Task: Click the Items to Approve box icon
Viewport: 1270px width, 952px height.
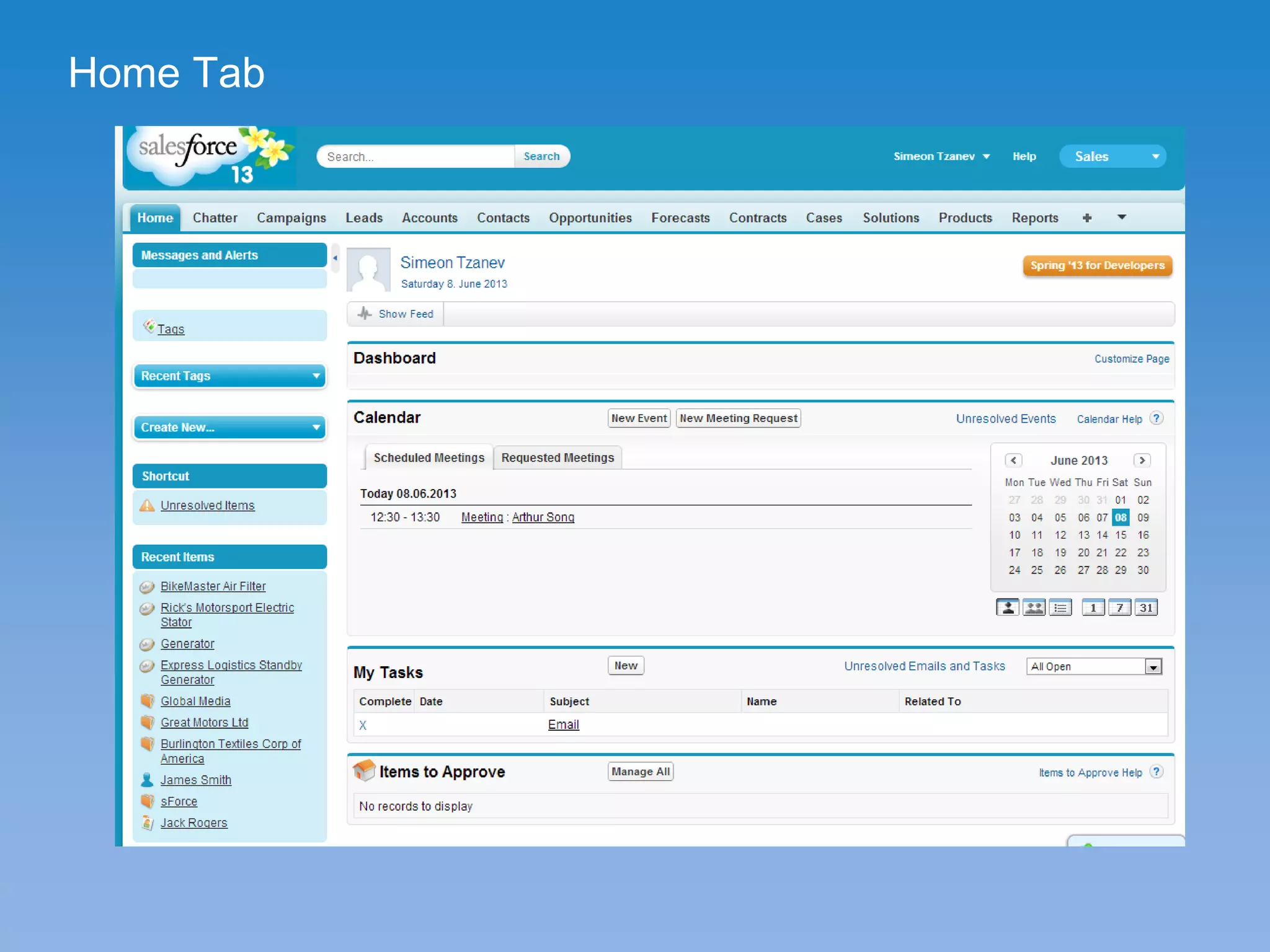Action: 365,770
